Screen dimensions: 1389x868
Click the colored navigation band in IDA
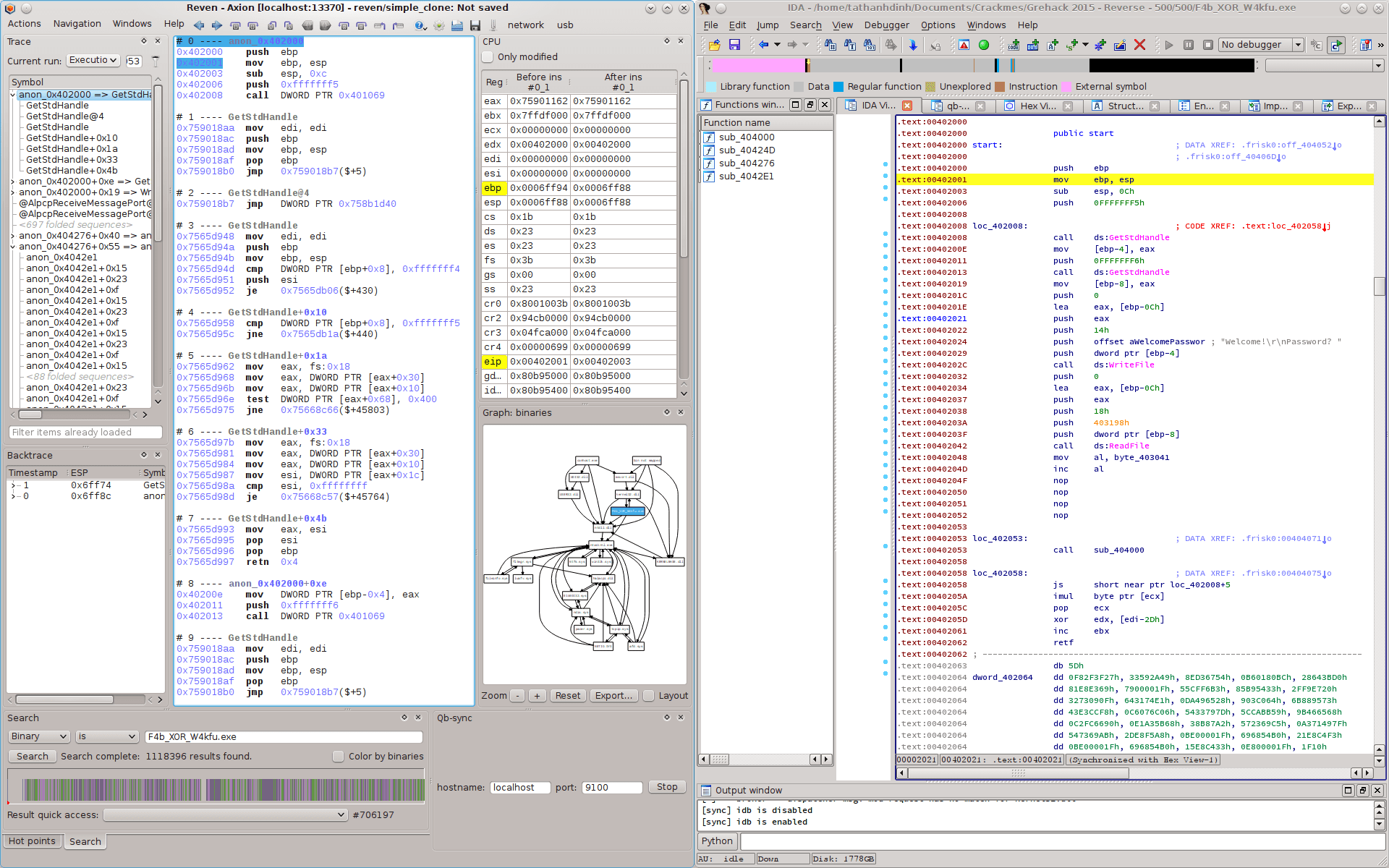point(940,65)
